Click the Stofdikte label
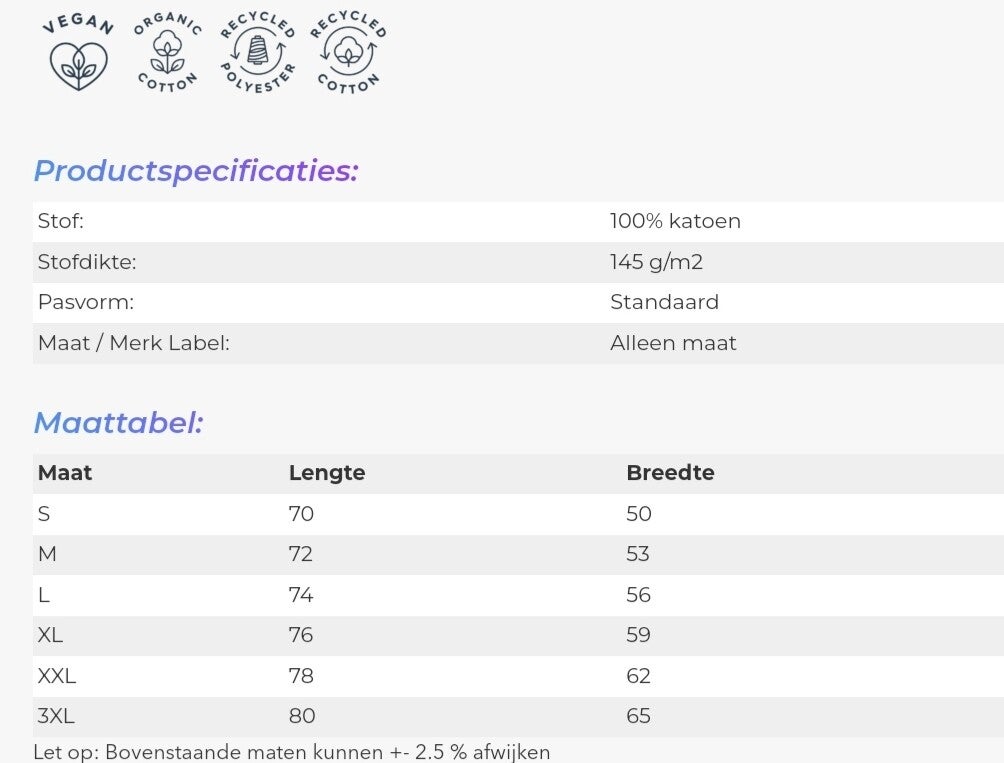Image resolution: width=1004 pixels, height=763 pixels. [x=87, y=263]
